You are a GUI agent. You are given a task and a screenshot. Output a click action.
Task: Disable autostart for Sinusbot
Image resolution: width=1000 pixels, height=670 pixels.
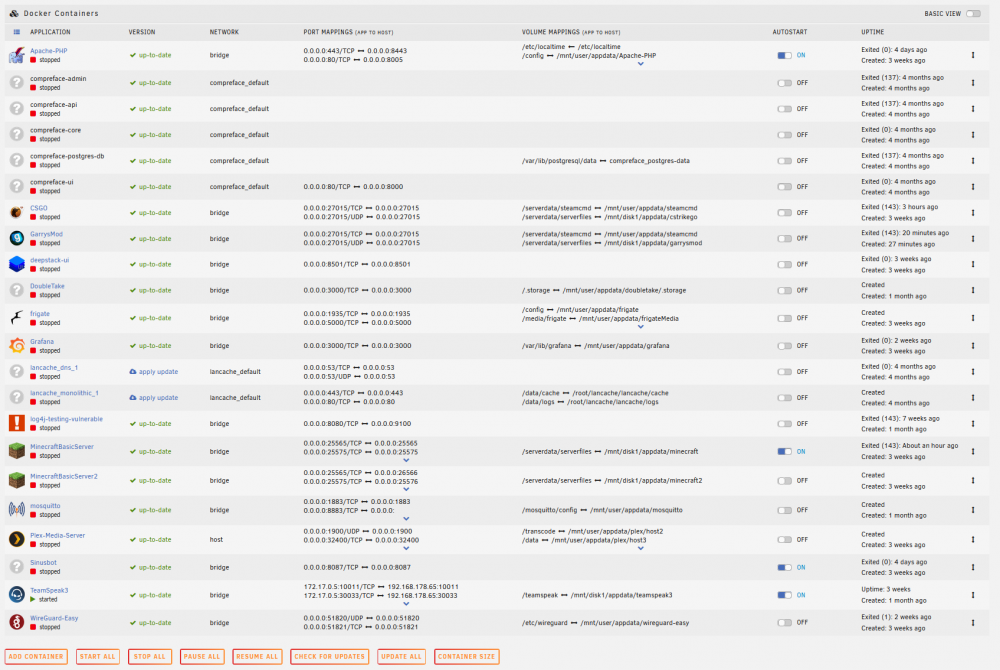[784, 567]
